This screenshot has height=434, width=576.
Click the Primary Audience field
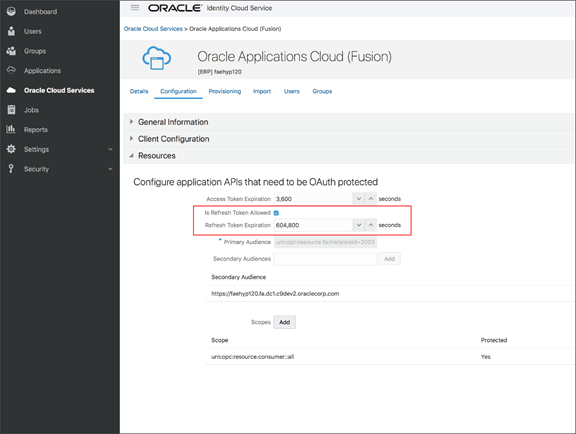coord(325,242)
